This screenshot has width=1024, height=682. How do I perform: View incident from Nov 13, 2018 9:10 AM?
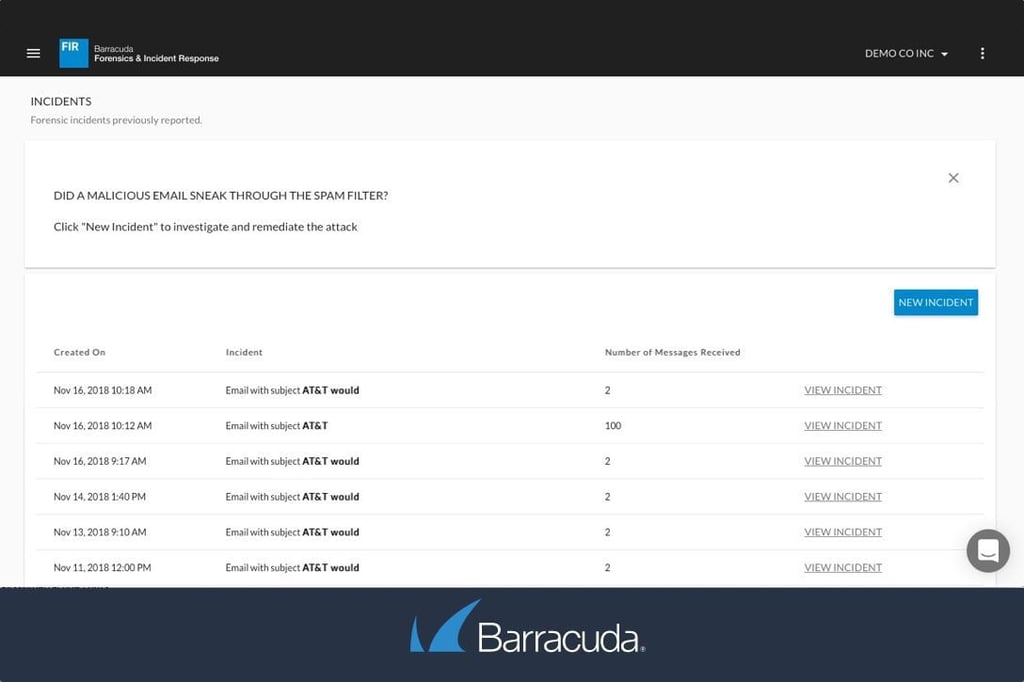[x=843, y=532]
